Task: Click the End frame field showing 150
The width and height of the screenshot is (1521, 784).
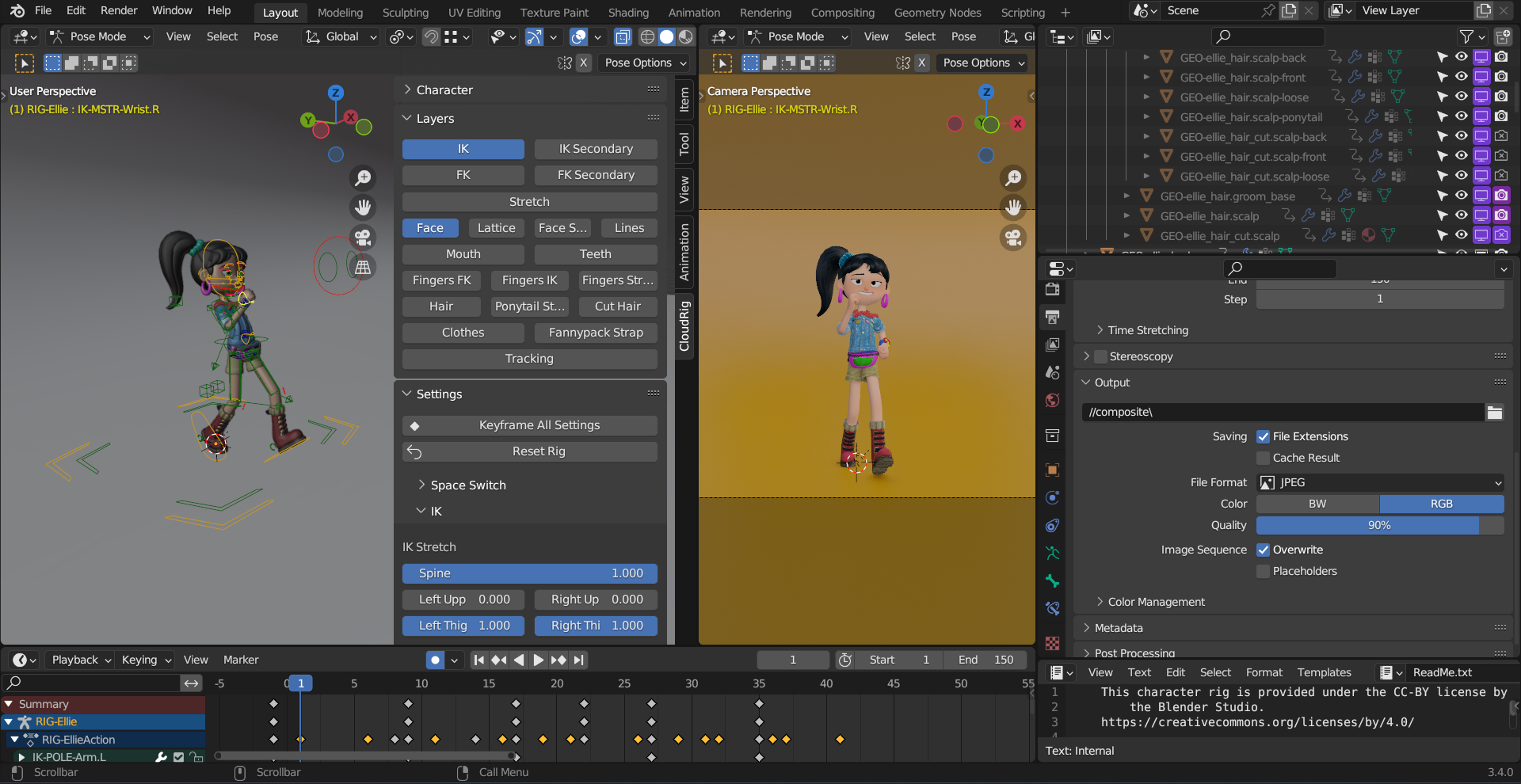Action: coord(985,659)
